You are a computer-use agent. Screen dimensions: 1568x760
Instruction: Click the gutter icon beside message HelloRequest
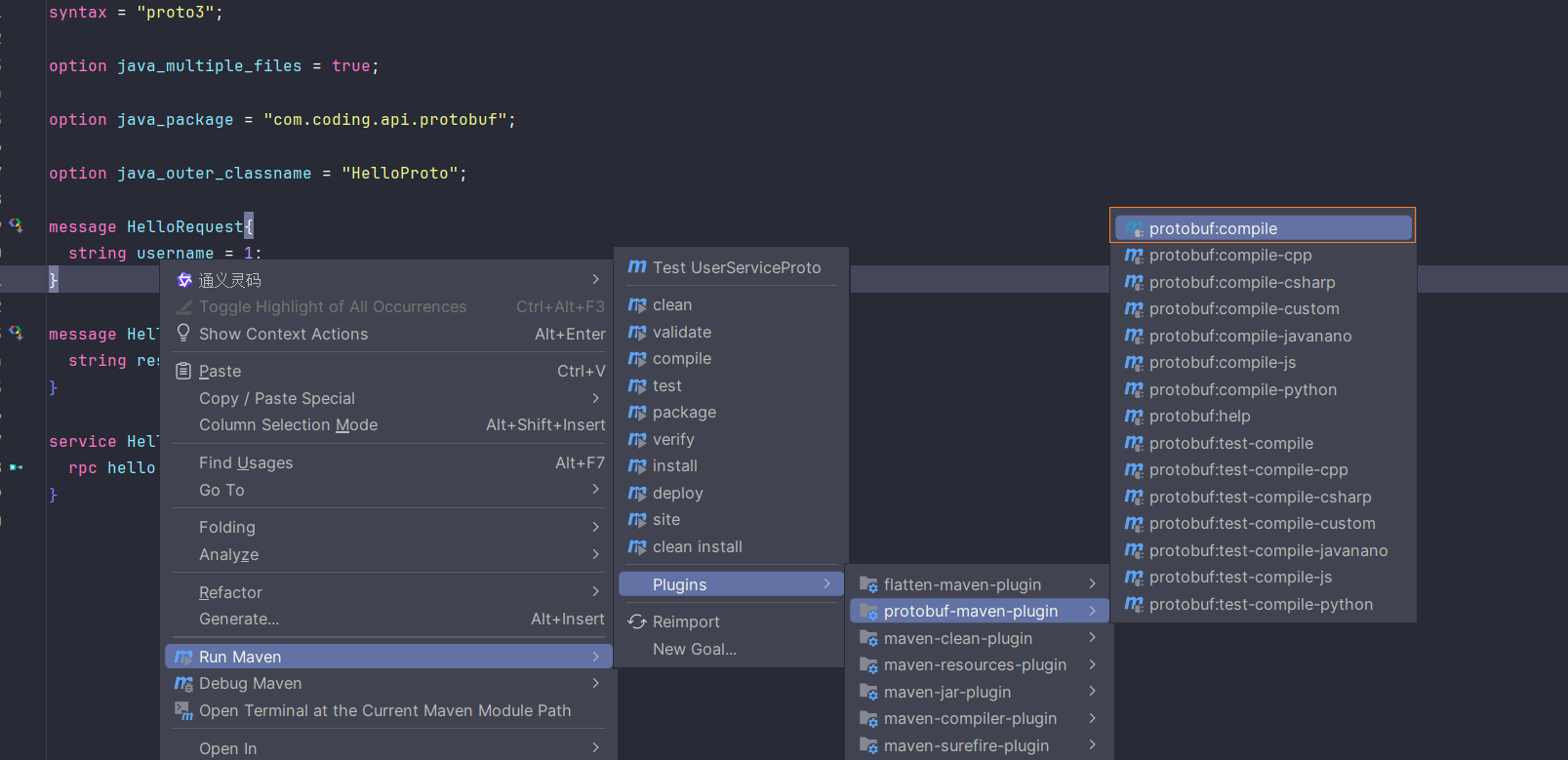(x=16, y=225)
